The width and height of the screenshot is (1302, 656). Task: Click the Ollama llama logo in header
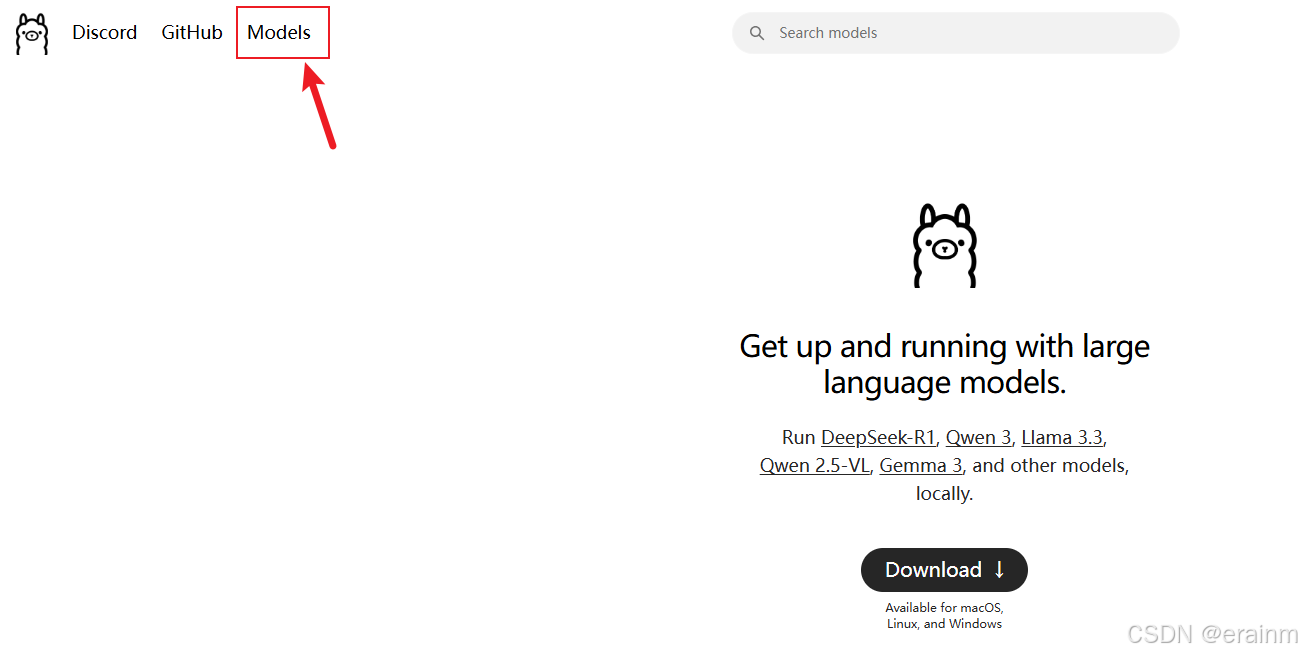click(32, 33)
